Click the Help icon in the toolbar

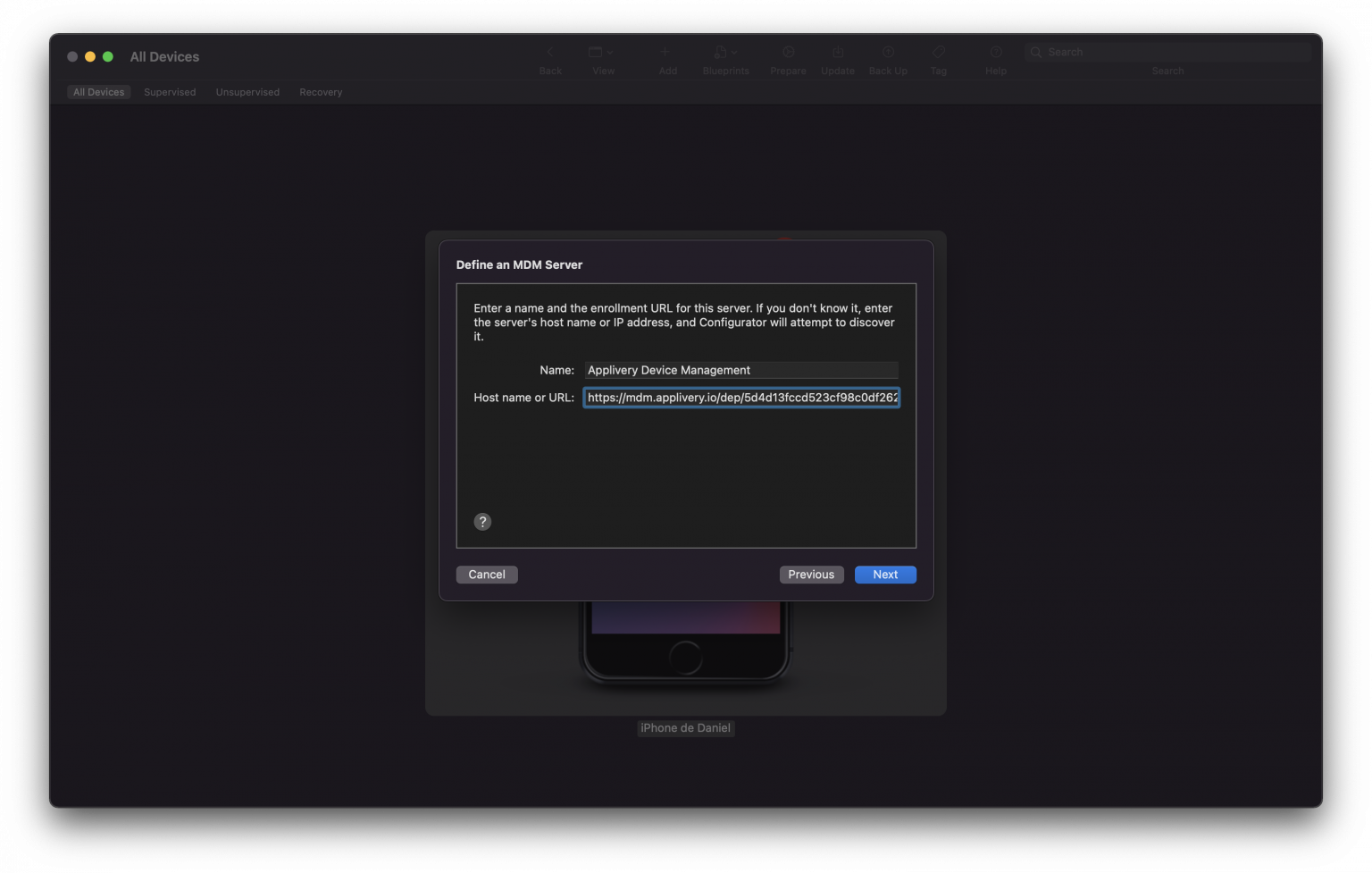[995, 52]
